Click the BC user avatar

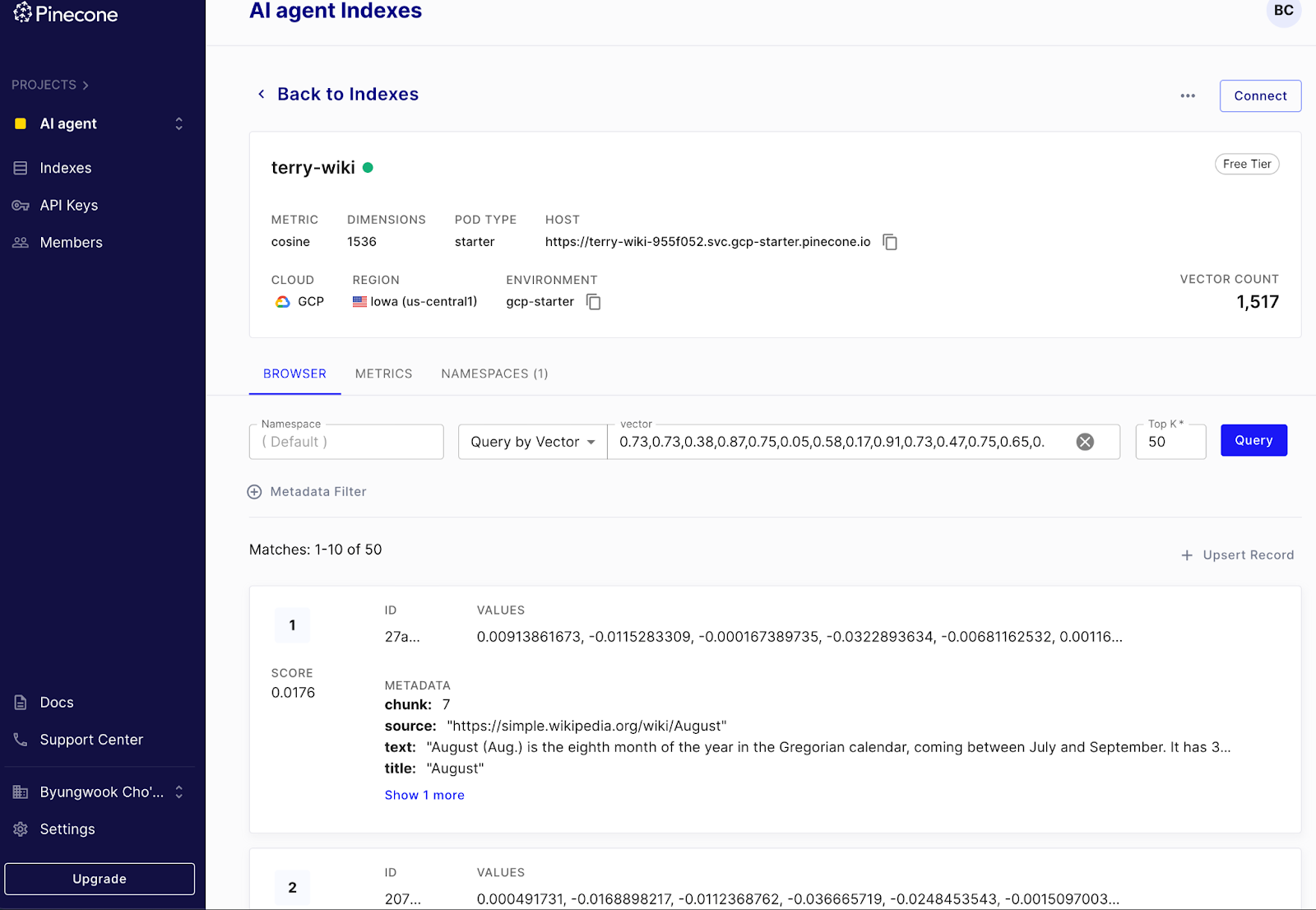coord(1284,11)
